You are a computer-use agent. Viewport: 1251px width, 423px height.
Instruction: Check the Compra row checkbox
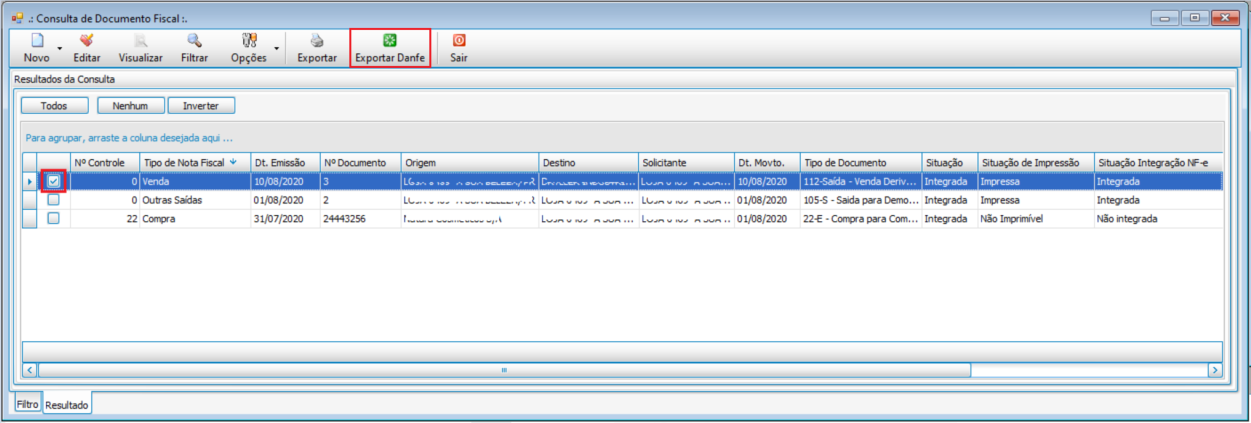[x=54, y=218]
